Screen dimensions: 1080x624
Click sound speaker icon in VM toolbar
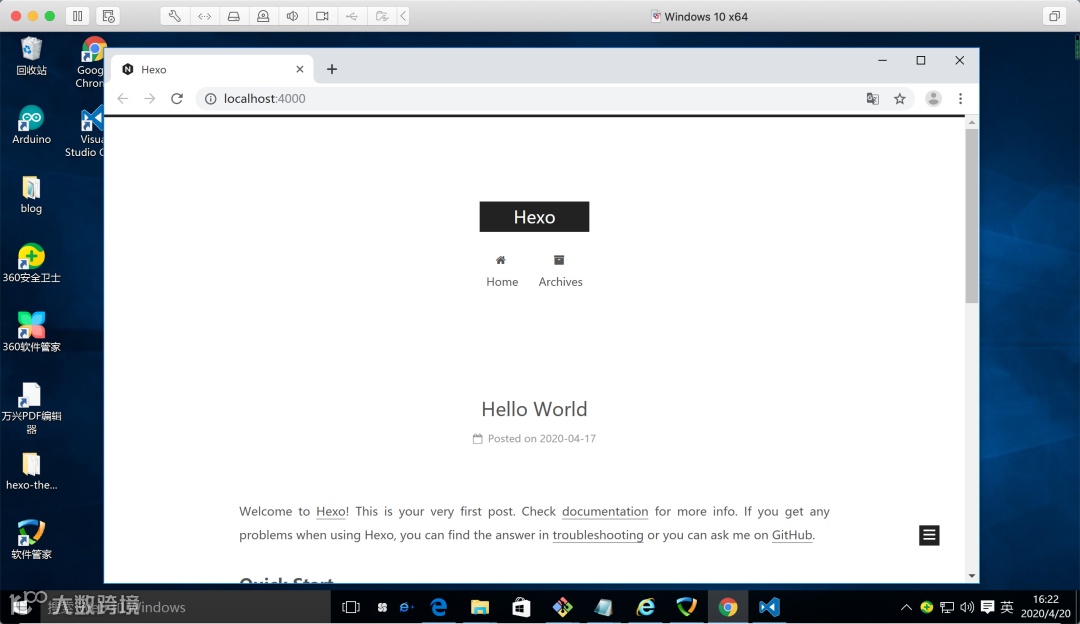293,16
